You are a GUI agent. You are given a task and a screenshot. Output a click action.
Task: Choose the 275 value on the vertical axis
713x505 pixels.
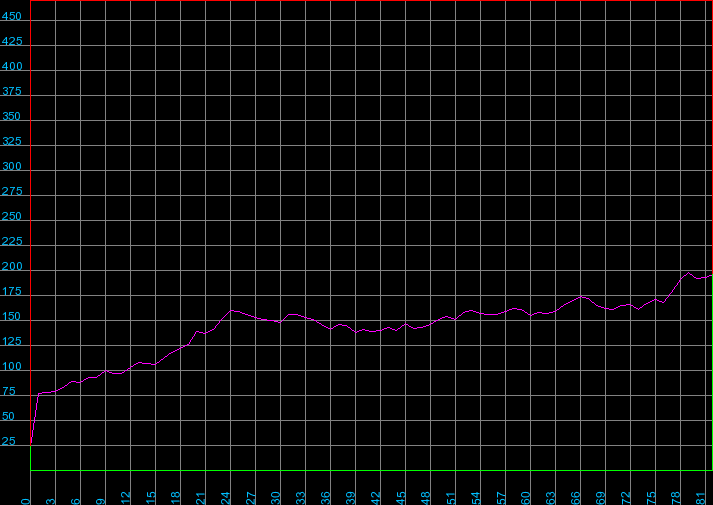click(x=12, y=191)
